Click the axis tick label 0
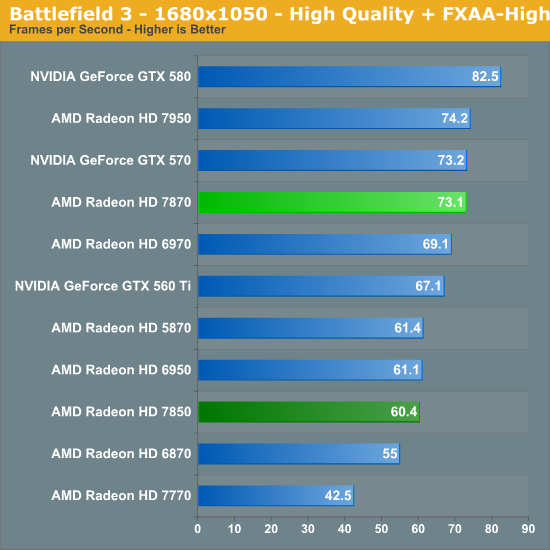 [x=198, y=529]
